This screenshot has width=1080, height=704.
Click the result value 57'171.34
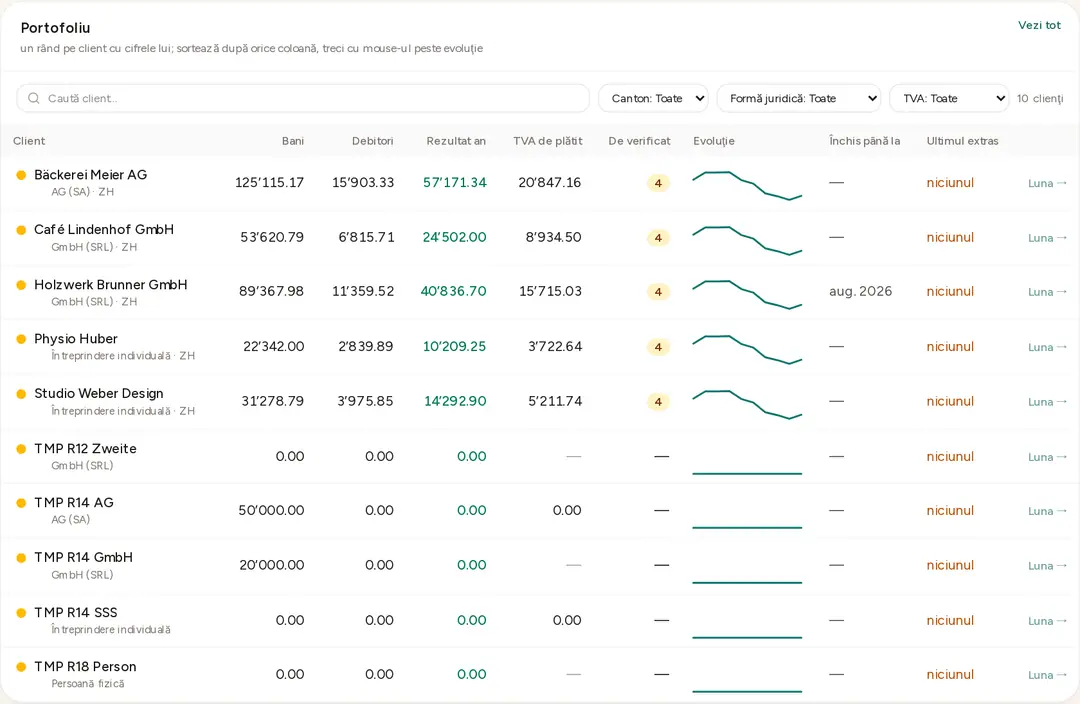coord(455,183)
